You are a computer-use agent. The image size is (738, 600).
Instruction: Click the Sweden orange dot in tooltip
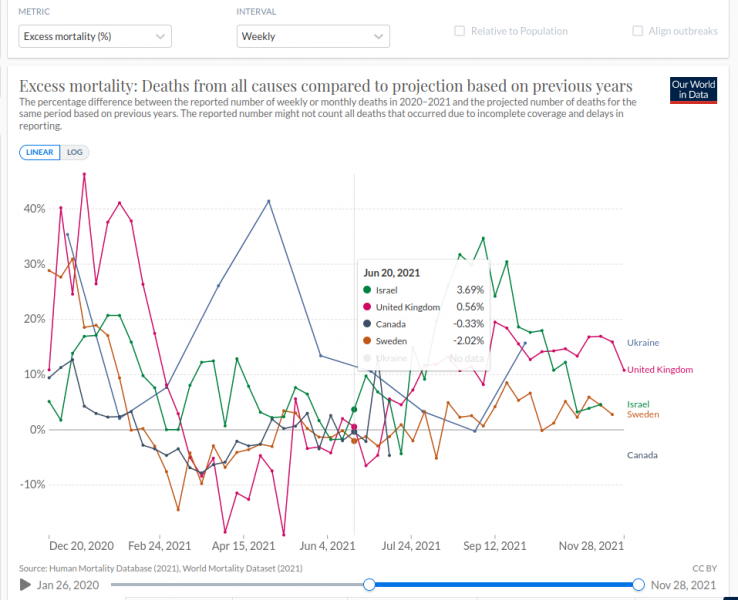tap(367, 340)
